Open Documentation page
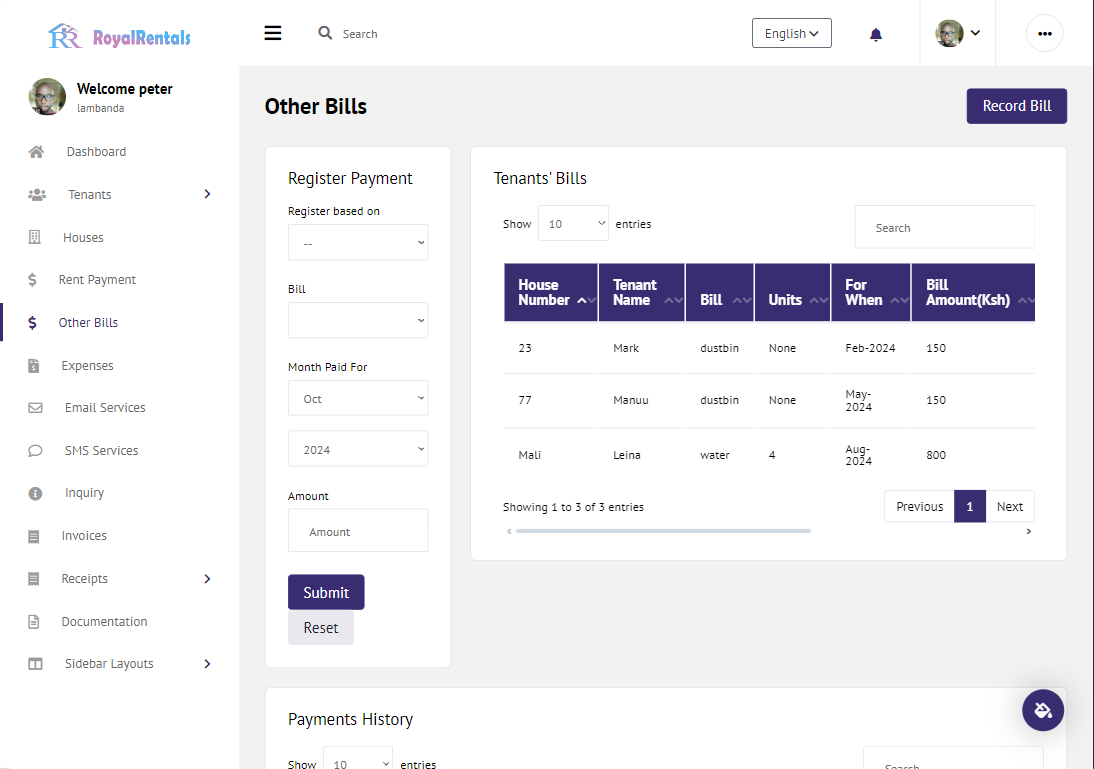The height and width of the screenshot is (769, 1094). (x=105, y=622)
